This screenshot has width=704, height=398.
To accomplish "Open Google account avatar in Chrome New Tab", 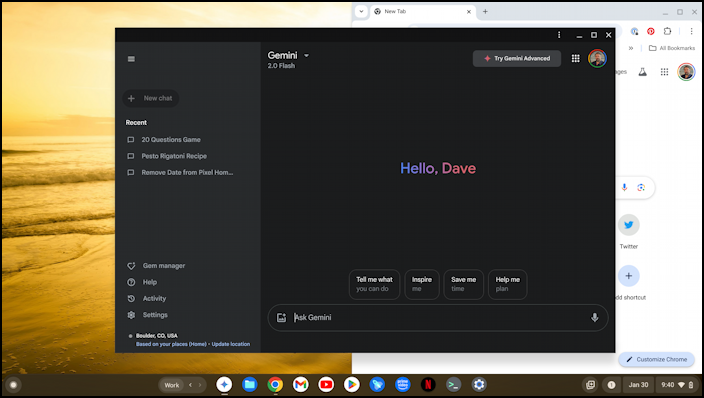I will [x=686, y=72].
